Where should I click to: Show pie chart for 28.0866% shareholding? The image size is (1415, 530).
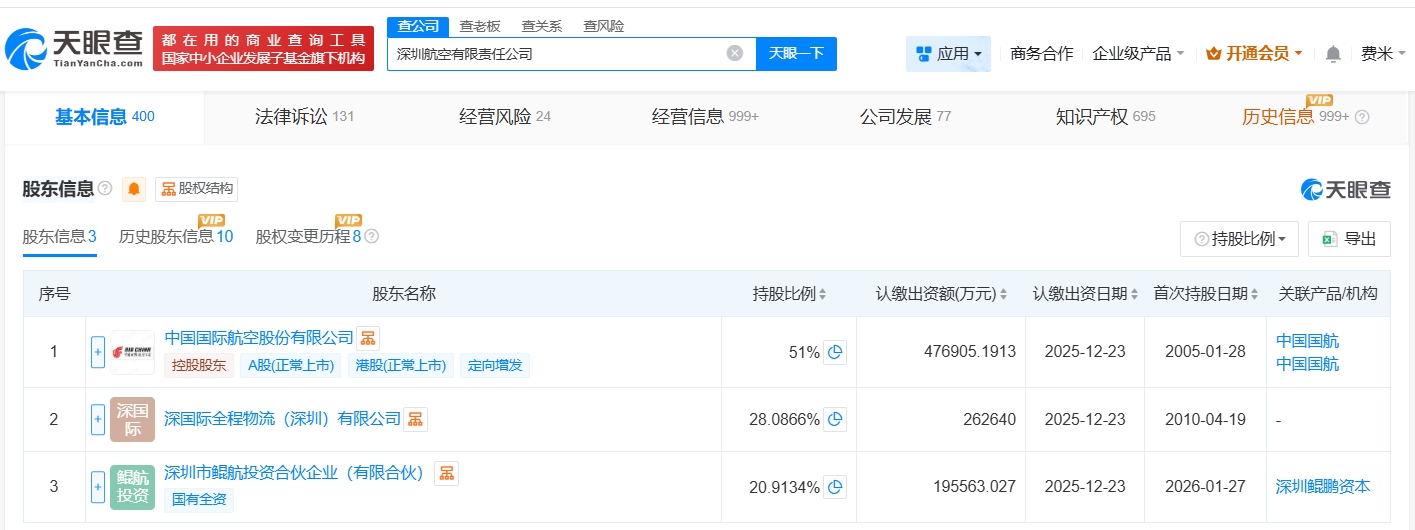coord(835,419)
